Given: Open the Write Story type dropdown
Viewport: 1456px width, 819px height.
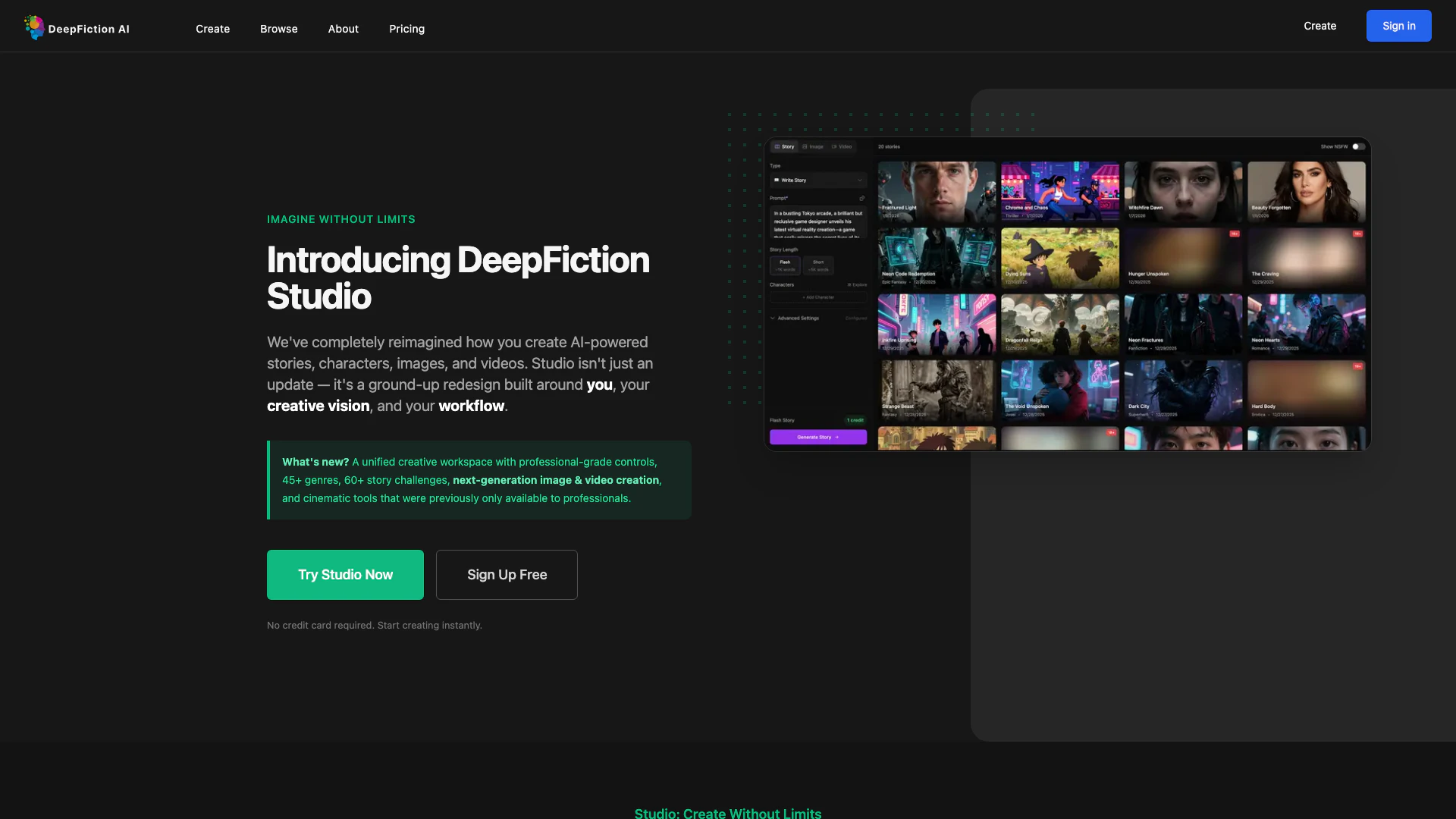Looking at the screenshot, I should (817, 180).
